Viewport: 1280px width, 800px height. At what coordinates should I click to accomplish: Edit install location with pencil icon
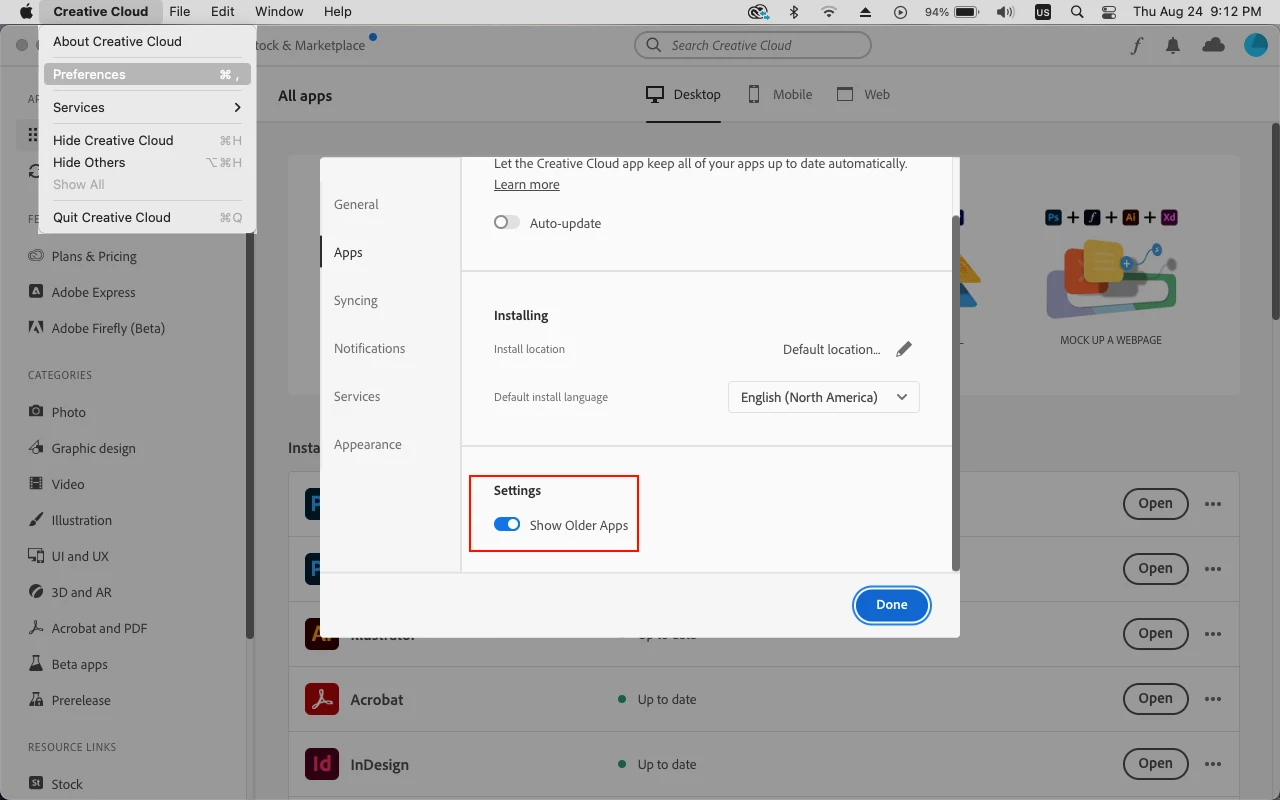pos(904,349)
